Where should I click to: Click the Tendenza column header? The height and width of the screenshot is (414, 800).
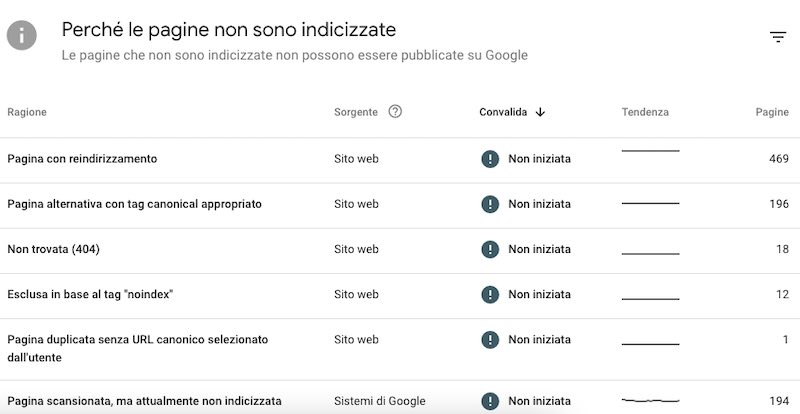[645, 112]
